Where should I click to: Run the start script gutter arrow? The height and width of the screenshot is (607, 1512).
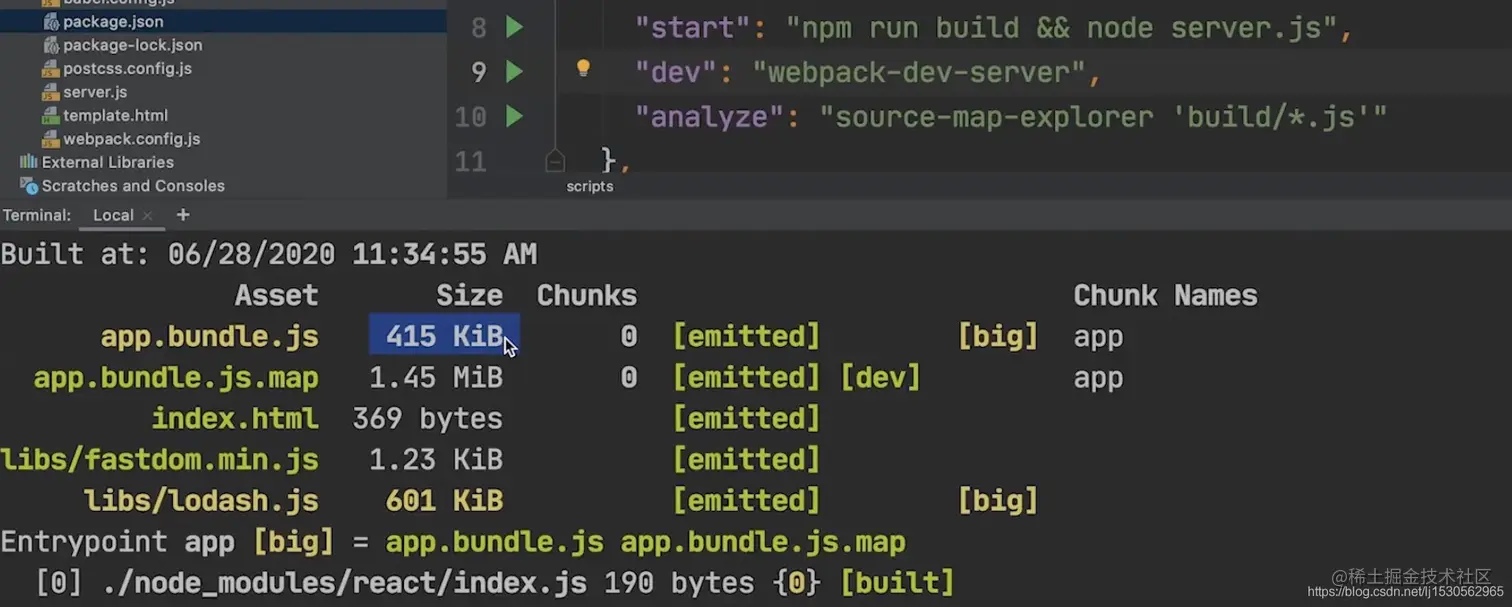[514, 27]
